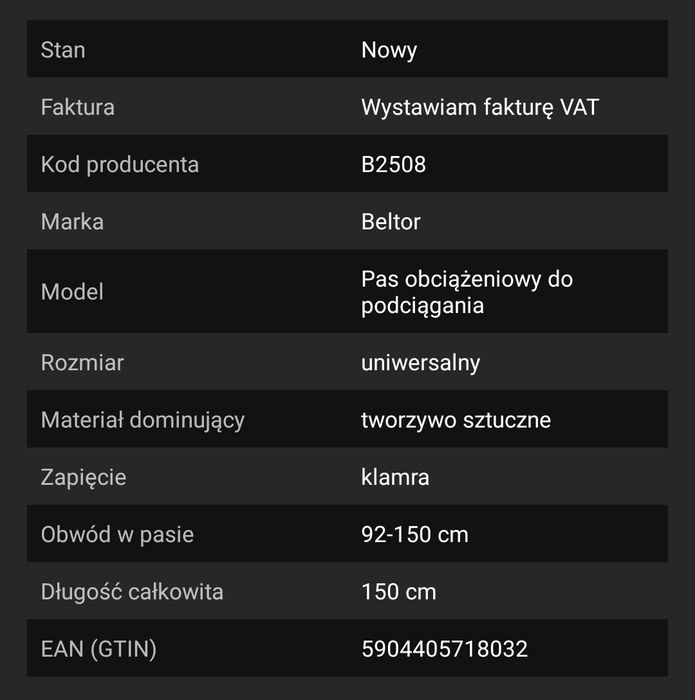
Task: Click the "Model" row label
Action: pos(72,292)
